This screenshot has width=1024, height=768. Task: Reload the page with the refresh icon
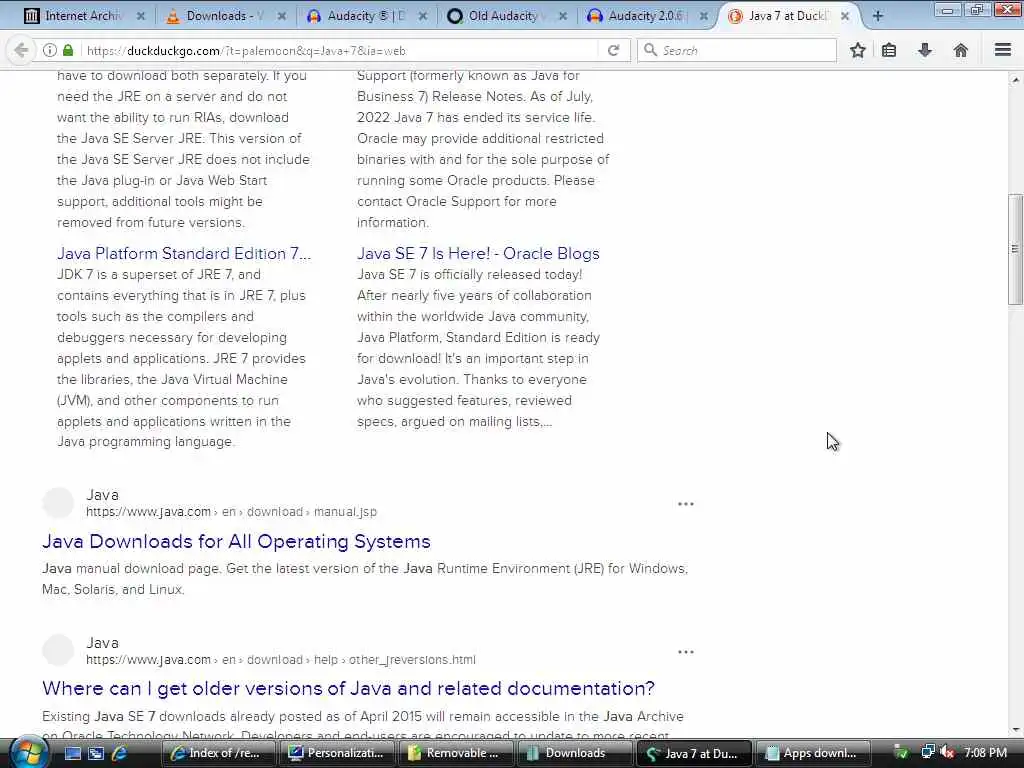pyautogui.click(x=613, y=50)
